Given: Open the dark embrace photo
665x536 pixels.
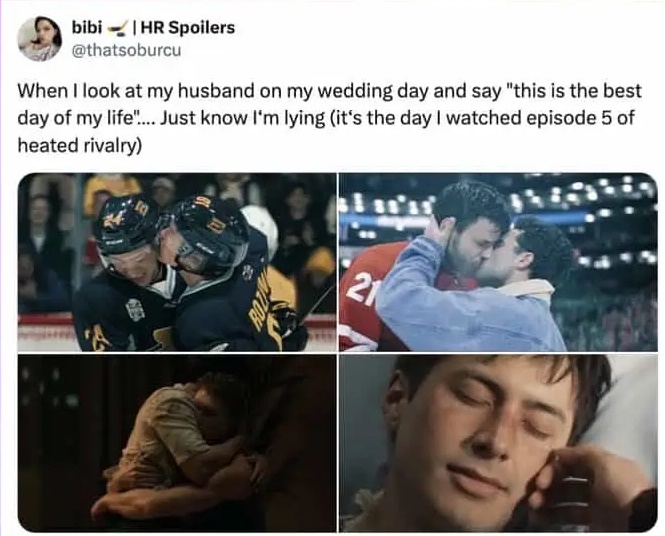Looking at the screenshot, I should (x=177, y=443).
